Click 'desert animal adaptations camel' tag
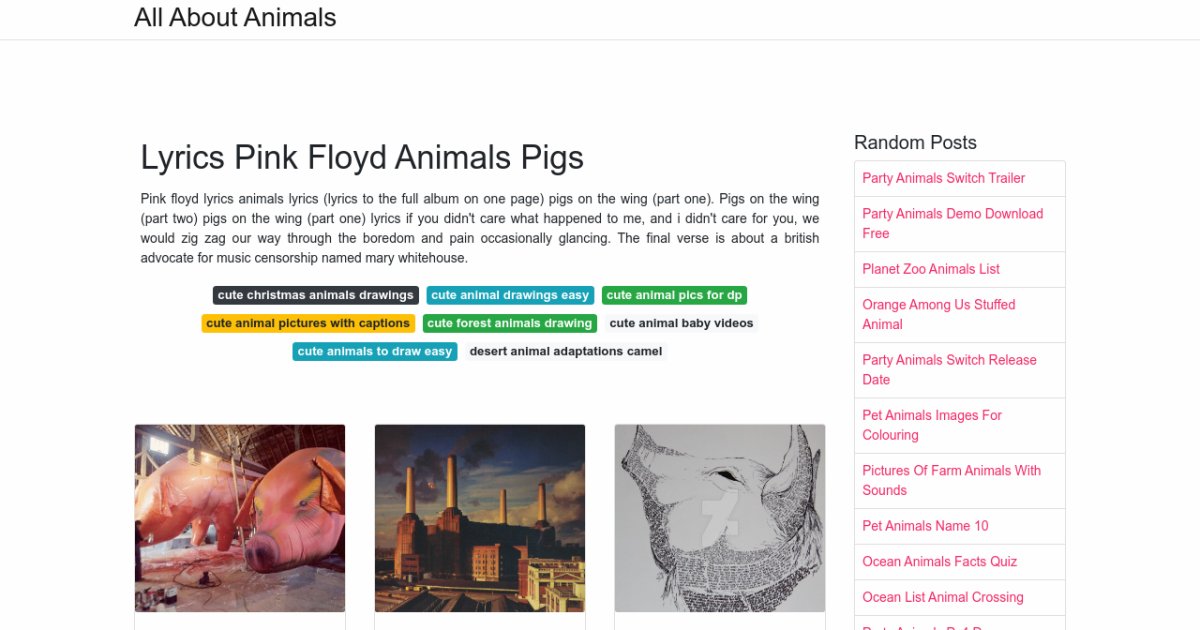Screen dimensions: 1200x630 565,351
